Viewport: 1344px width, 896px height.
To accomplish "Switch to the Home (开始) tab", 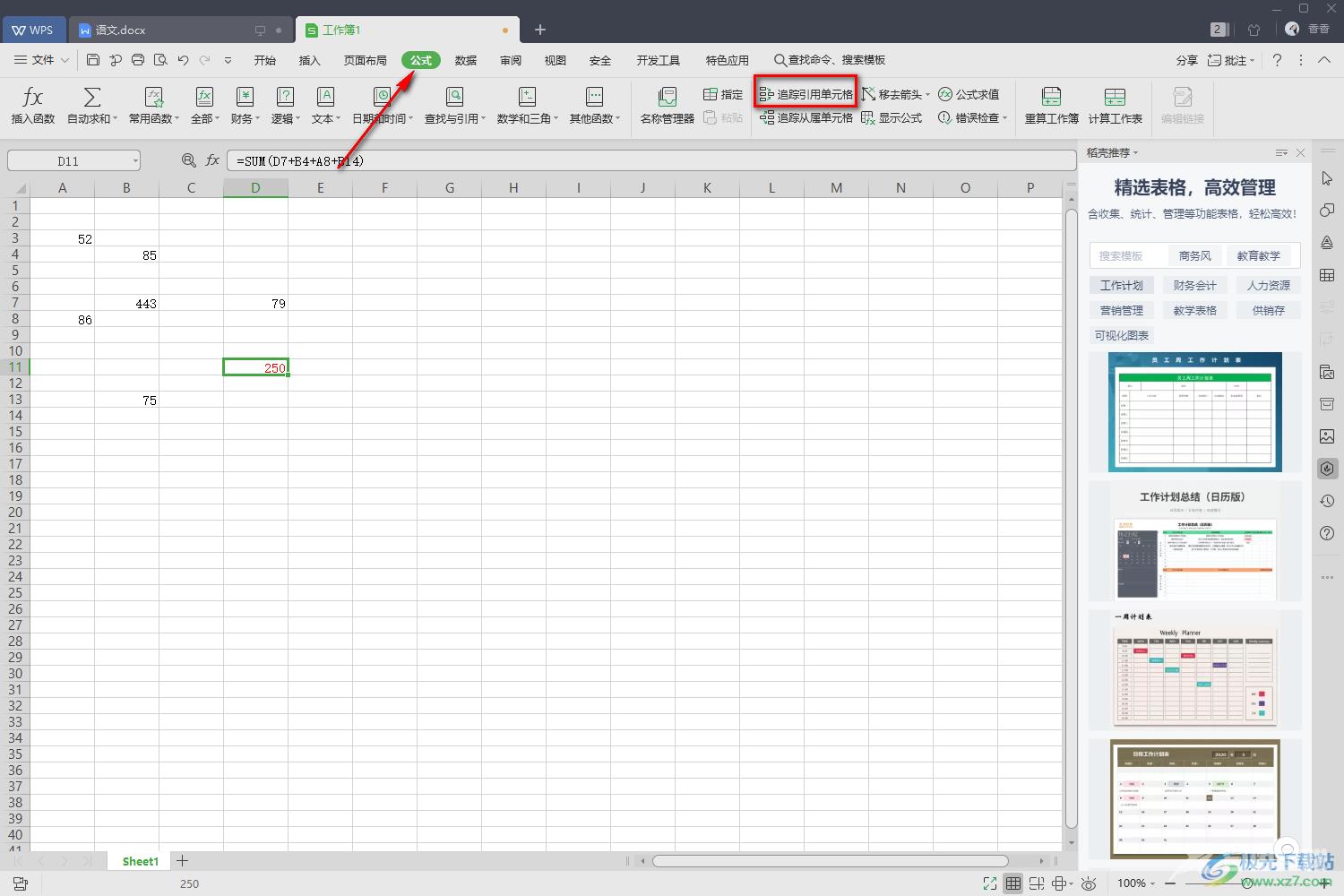I will coord(265,60).
